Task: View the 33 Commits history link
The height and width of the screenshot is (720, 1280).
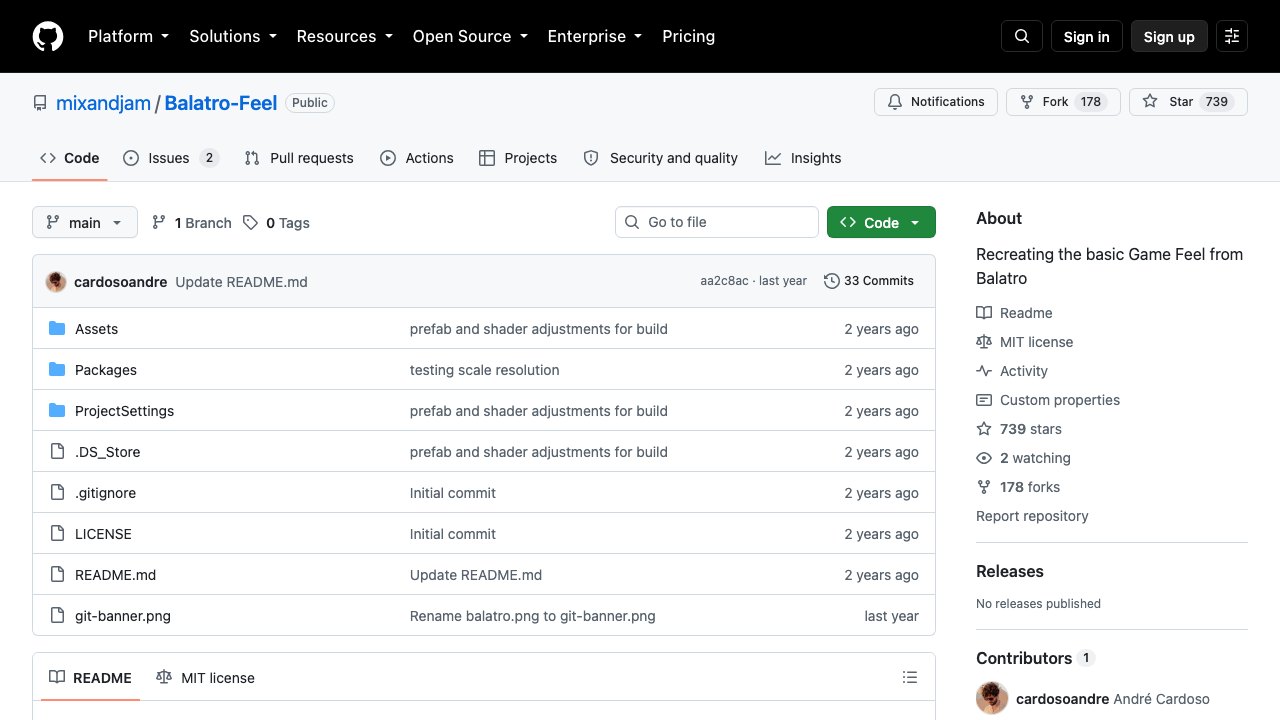Action: tap(869, 281)
